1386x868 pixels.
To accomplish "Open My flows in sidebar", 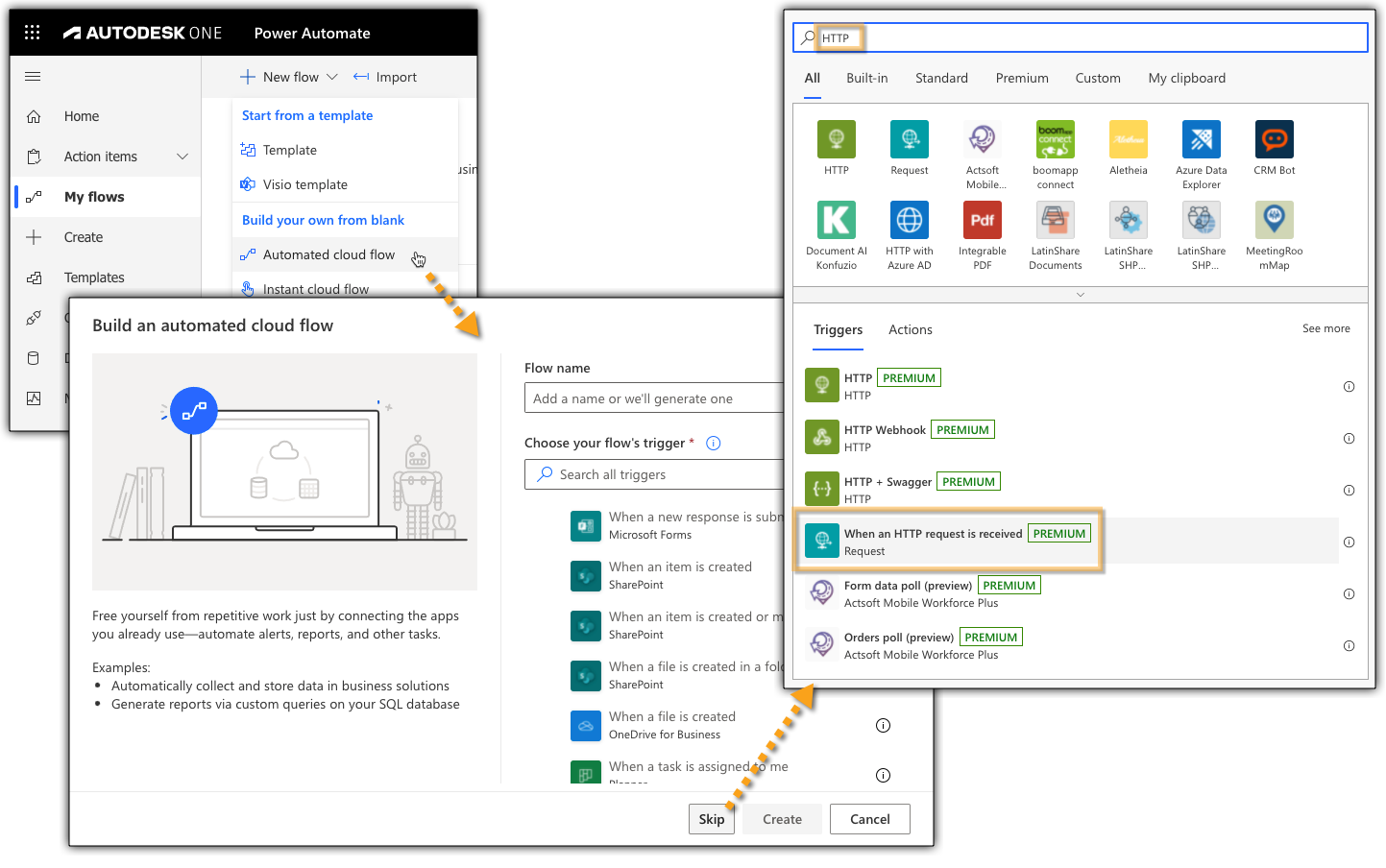I will (106, 197).
